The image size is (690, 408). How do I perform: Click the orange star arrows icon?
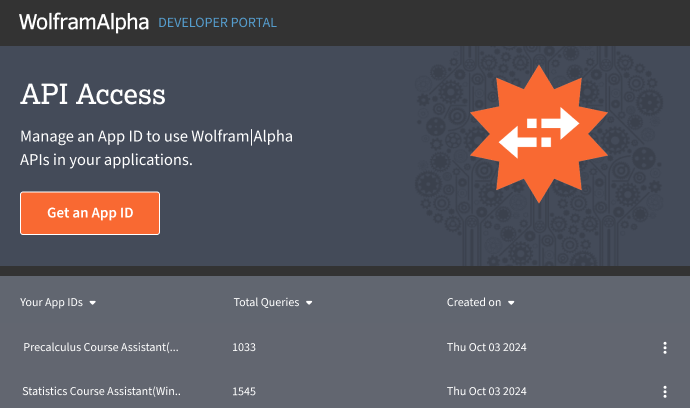(x=539, y=133)
